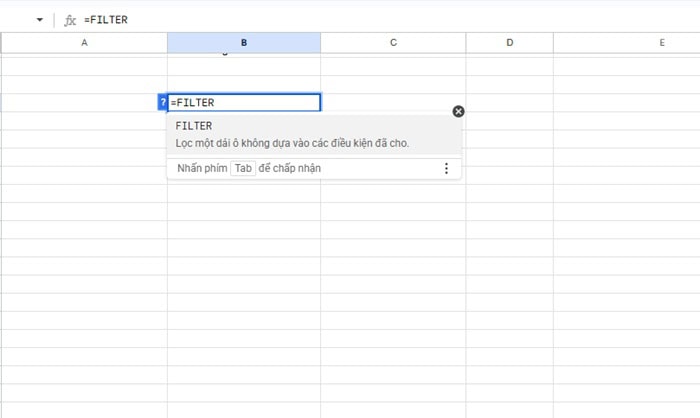This screenshot has height=418, width=700.
Task: Select the FILTER function suggestion
Action: (x=194, y=127)
